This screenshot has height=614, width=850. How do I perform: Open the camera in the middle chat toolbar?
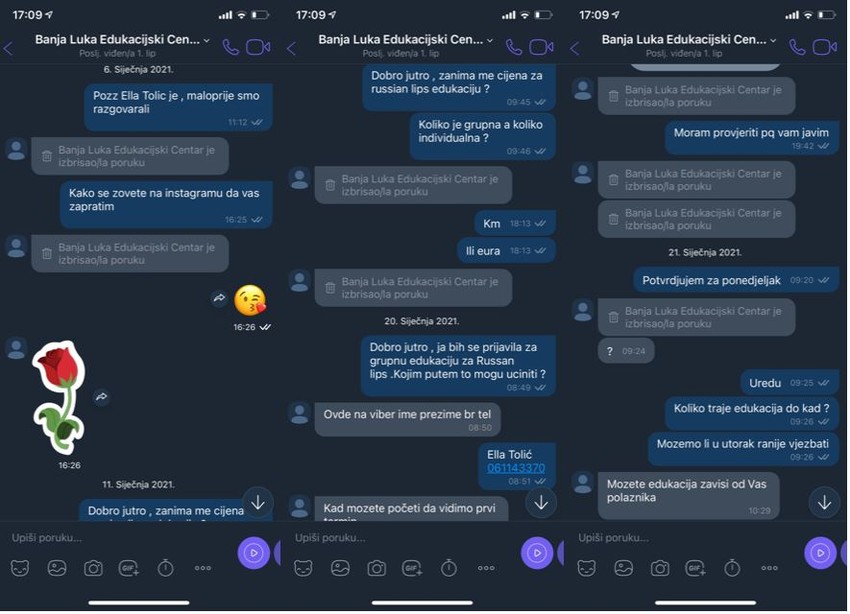[x=376, y=568]
